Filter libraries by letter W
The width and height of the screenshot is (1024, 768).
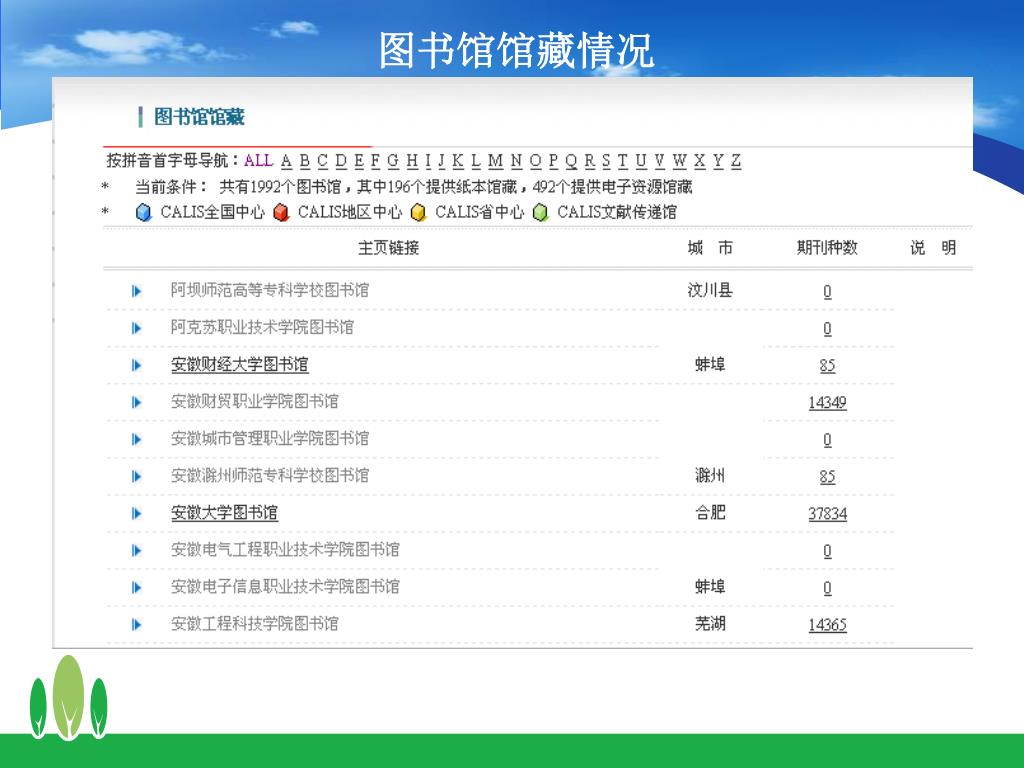(680, 161)
